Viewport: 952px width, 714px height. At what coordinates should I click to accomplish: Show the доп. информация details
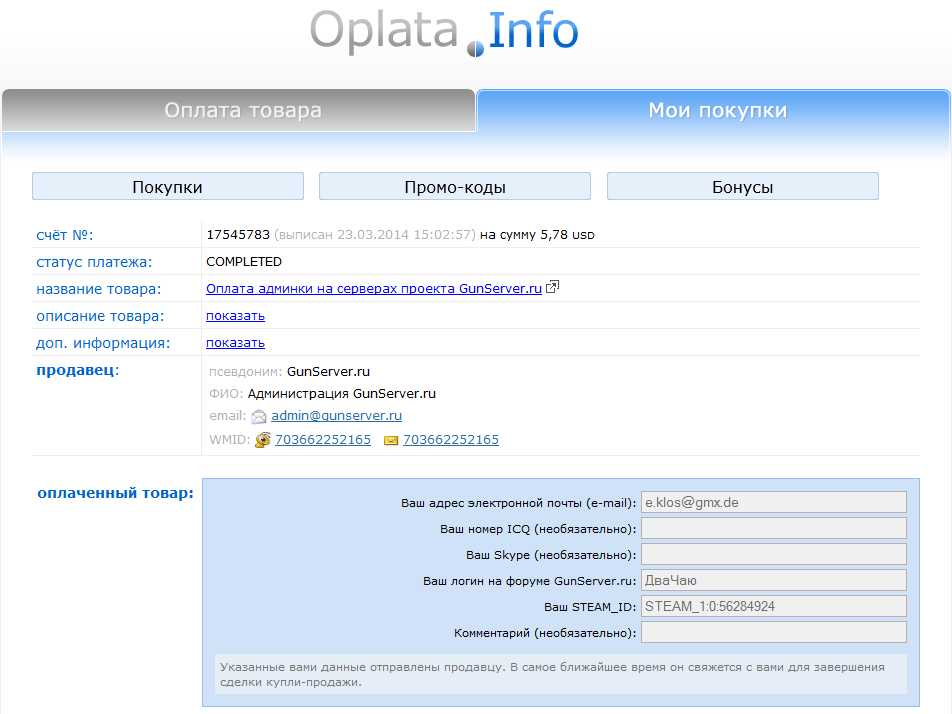[235, 343]
